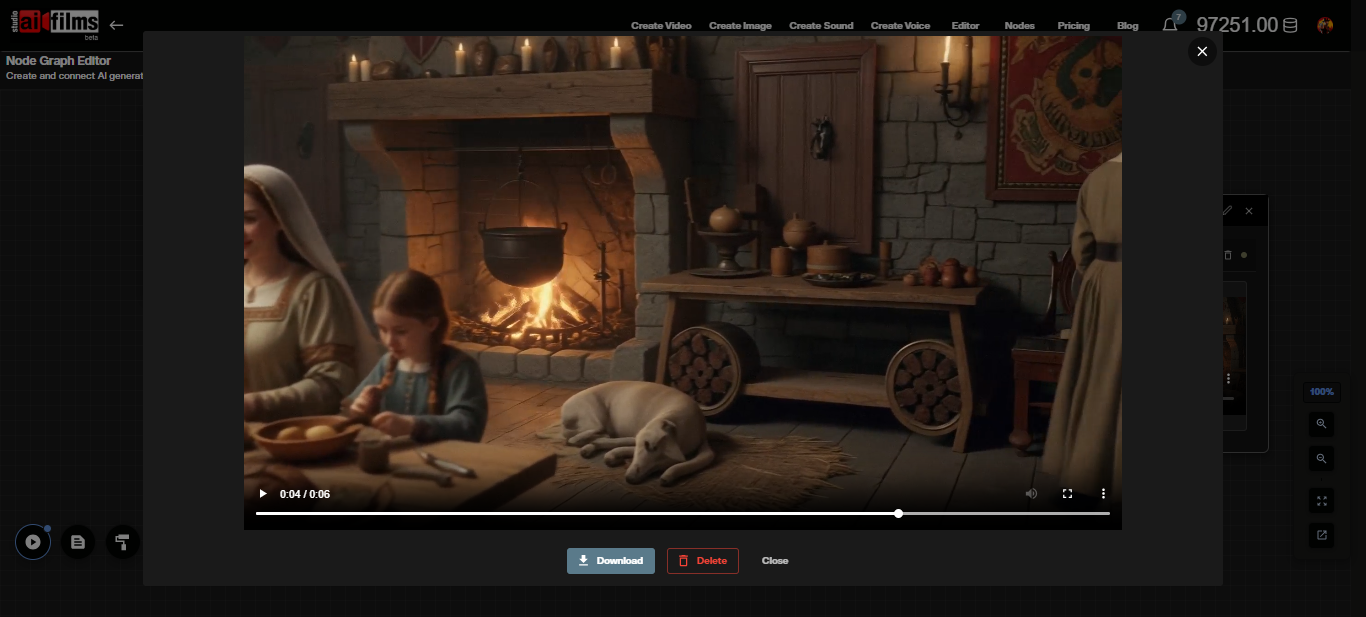Open the script document node icon
Screen dimensions: 1366x617
click(77, 541)
